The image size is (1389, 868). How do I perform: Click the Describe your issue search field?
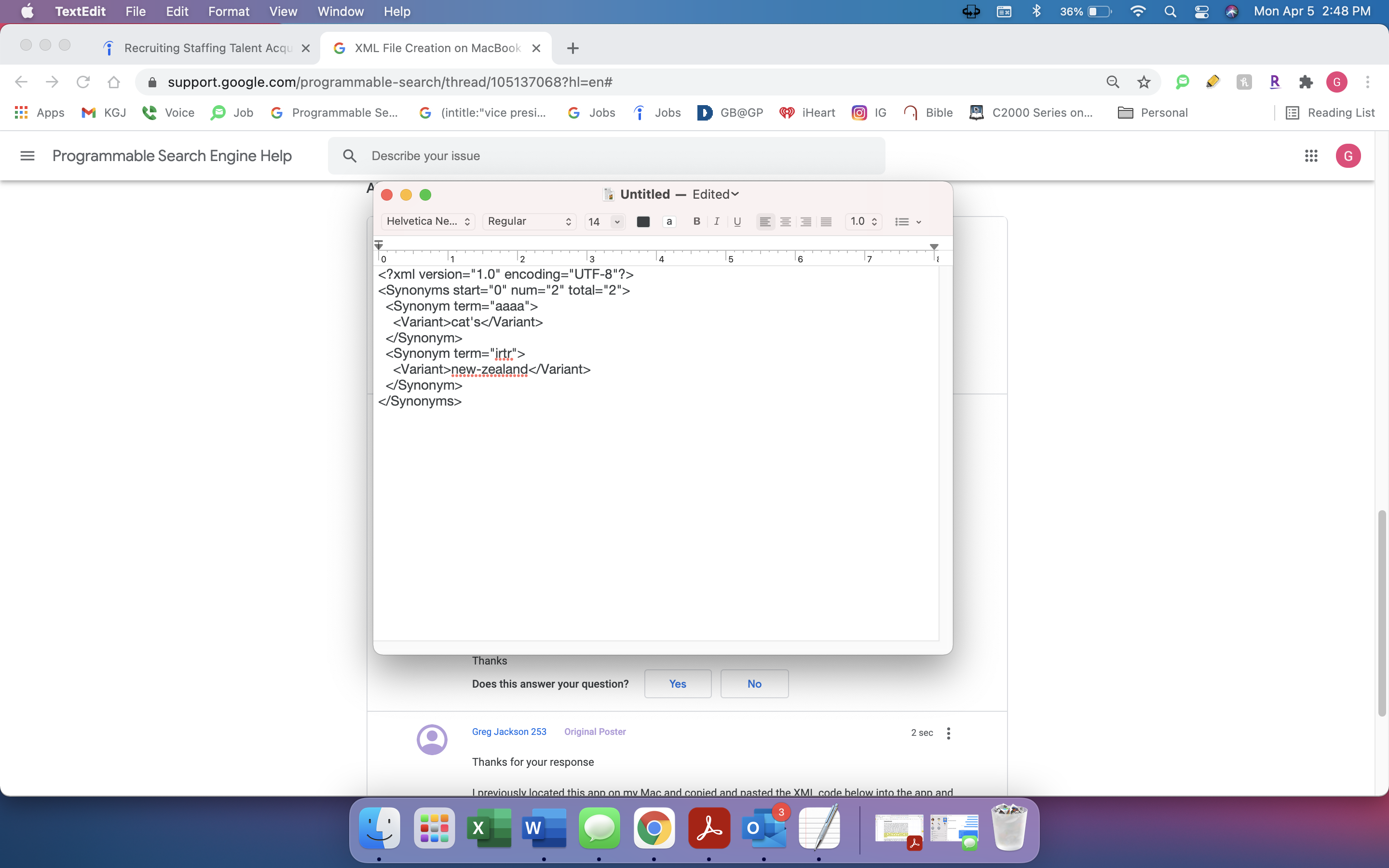tap(606, 156)
